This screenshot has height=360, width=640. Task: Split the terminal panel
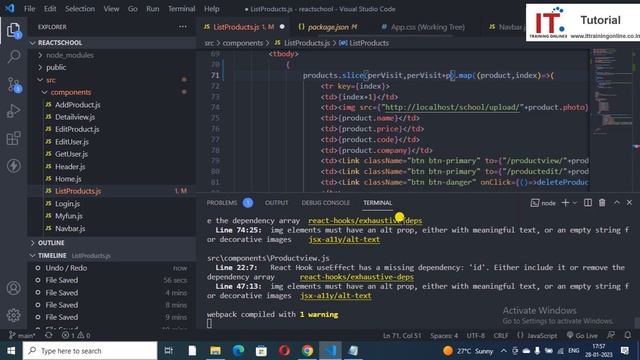(x=588, y=202)
